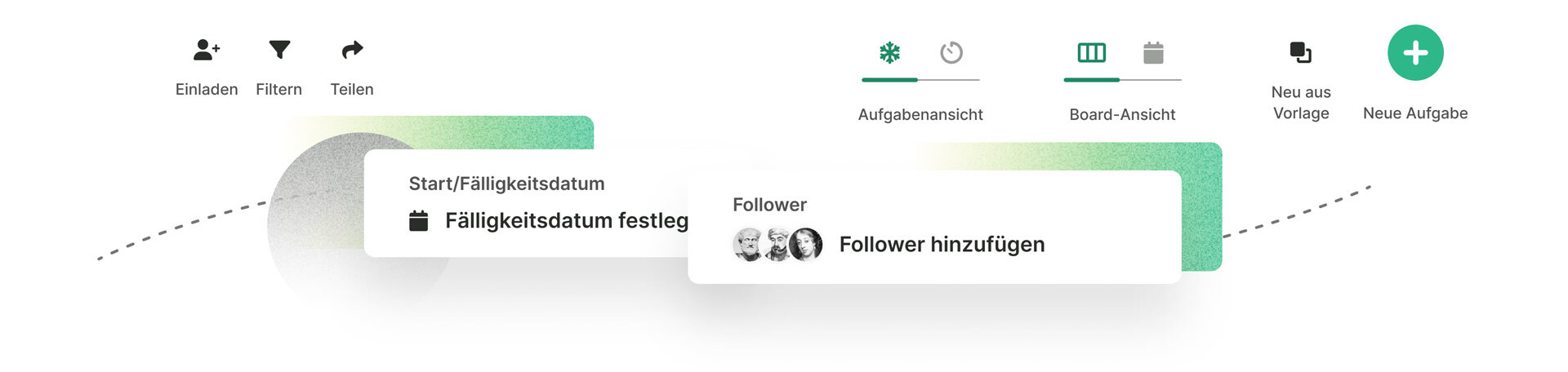Open the Filtern funnel icon
The width and height of the screenshot is (1568, 372).
tap(279, 51)
